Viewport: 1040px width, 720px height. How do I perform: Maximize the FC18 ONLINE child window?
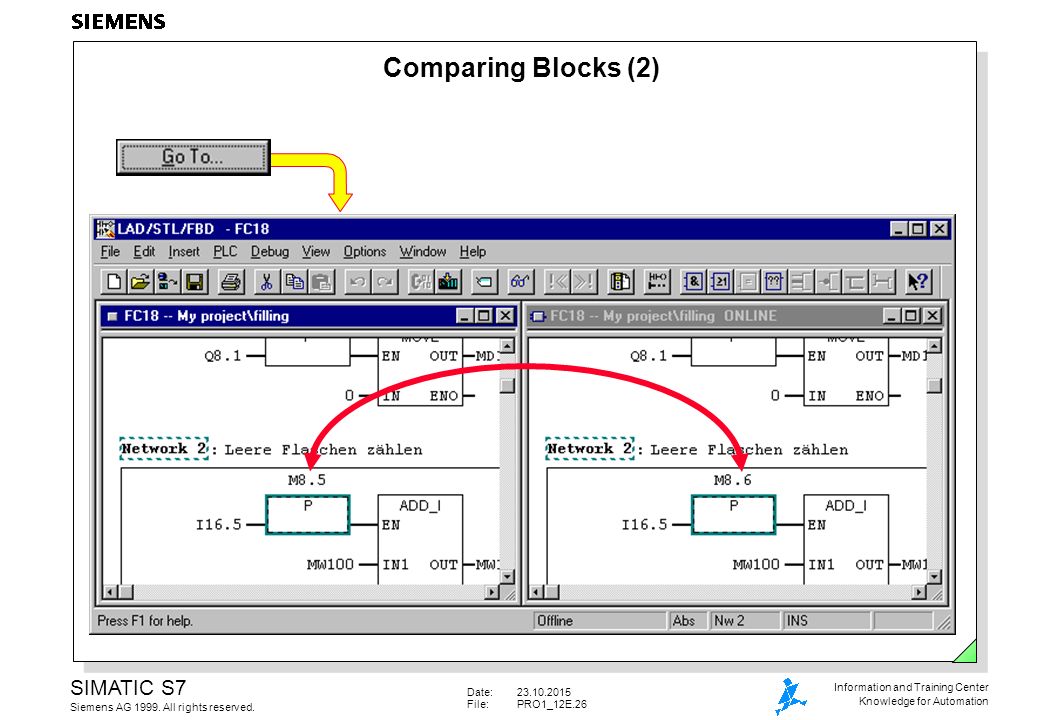click(x=911, y=316)
